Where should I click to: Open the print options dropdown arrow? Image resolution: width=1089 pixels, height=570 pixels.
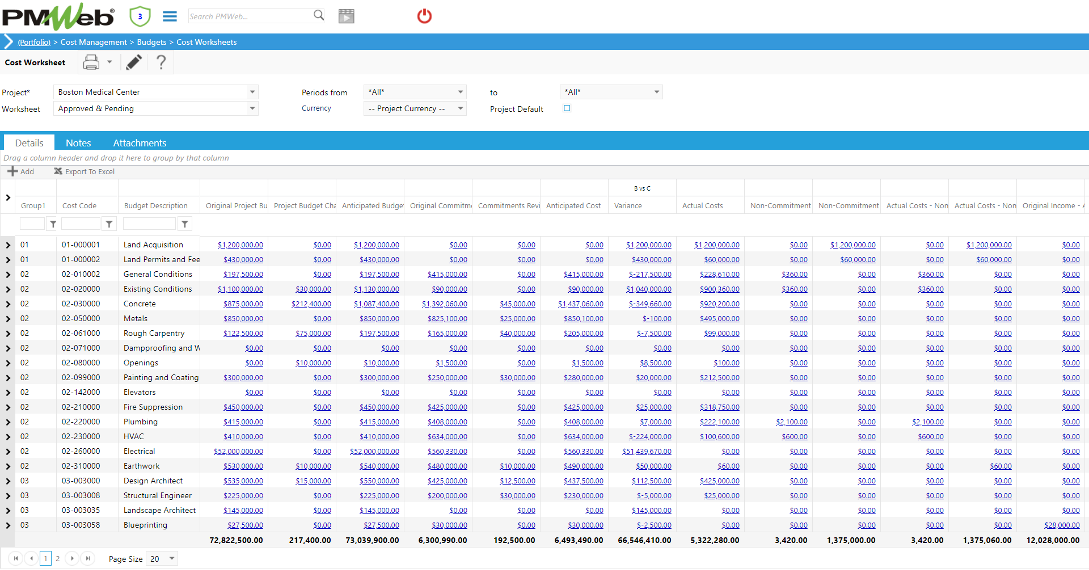[110, 62]
